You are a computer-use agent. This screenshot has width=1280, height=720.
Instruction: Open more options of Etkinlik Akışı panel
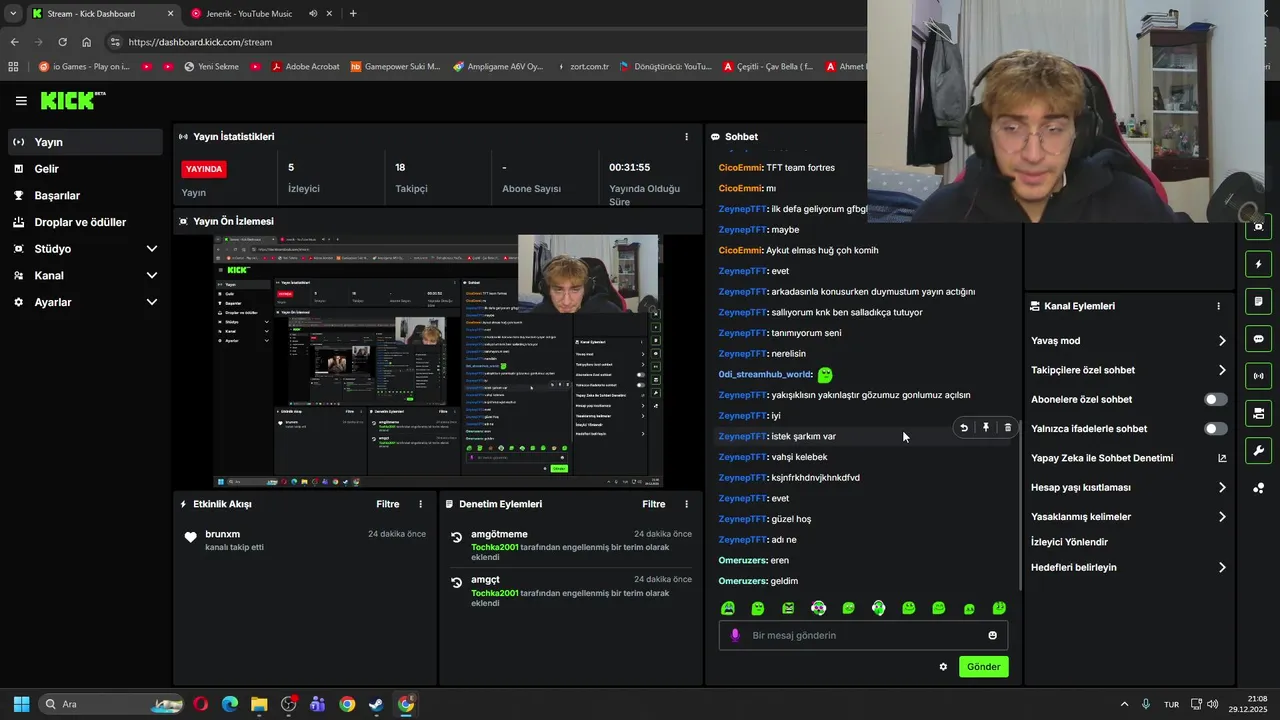click(420, 505)
